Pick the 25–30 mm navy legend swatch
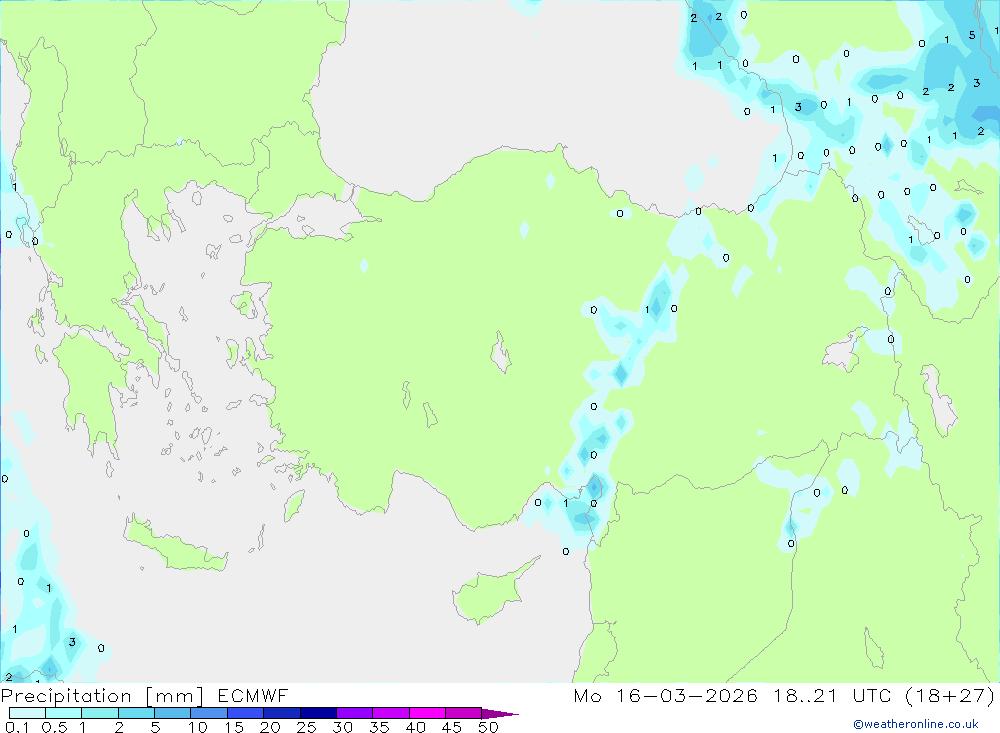Image resolution: width=1000 pixels, height=733 pixels. tap(318, 713)
